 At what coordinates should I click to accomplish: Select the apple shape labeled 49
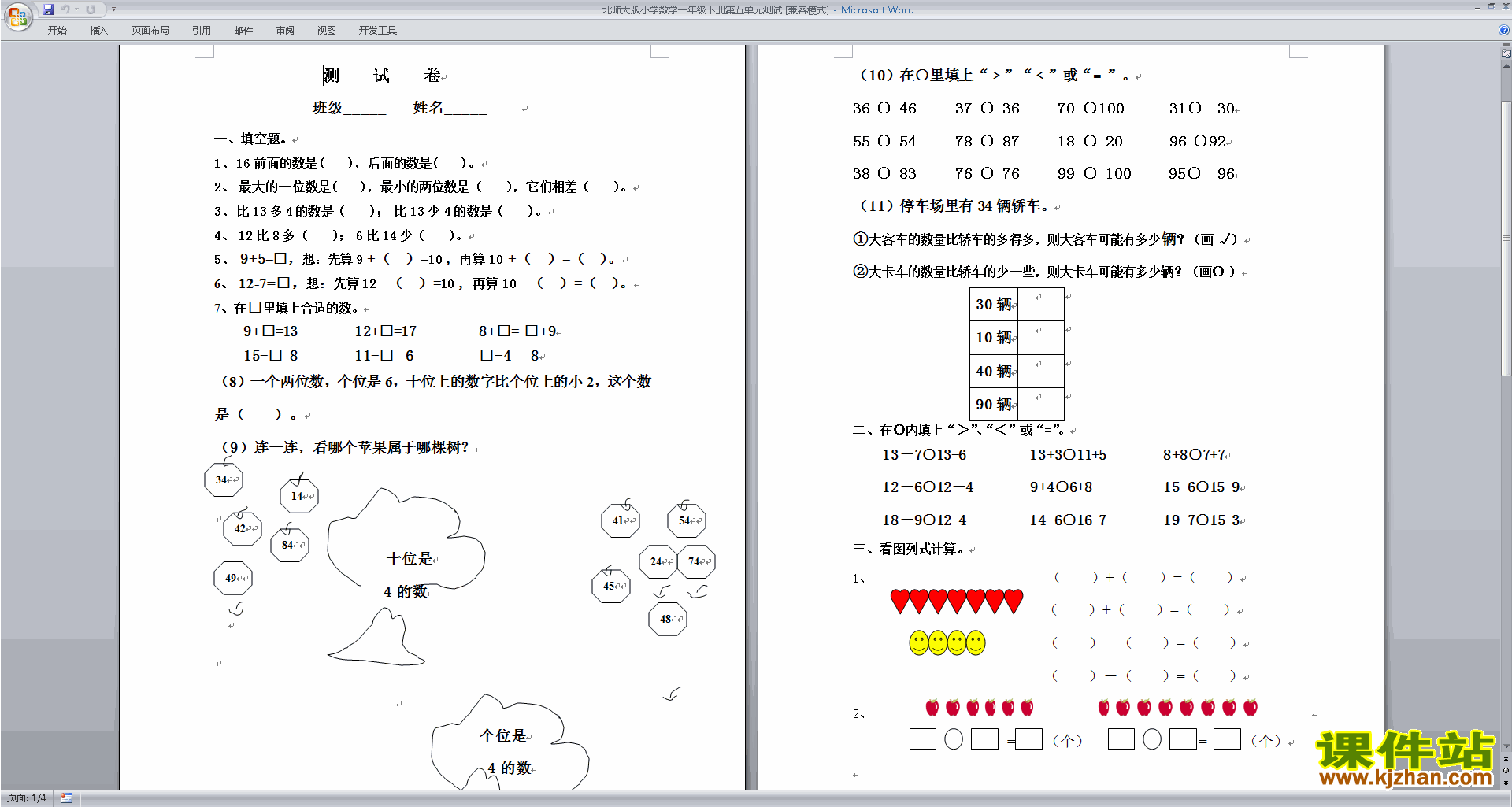click(233, 578)
